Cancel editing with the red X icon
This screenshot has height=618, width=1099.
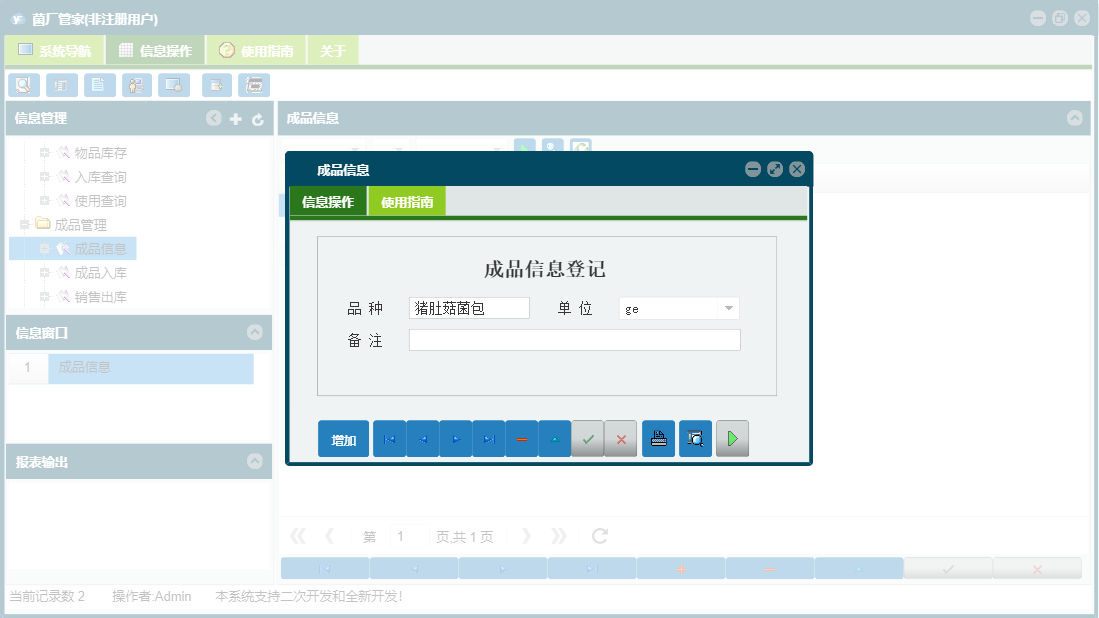pyautogui.click(x=620, y=438)
